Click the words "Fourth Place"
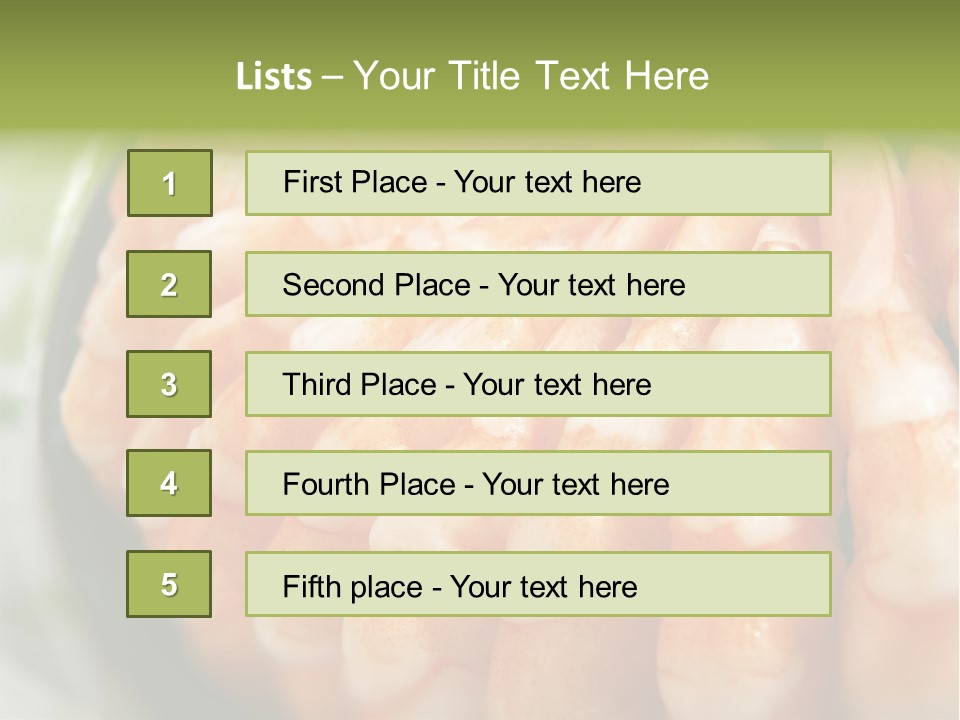The image size is (960, 720). (368, 485)
